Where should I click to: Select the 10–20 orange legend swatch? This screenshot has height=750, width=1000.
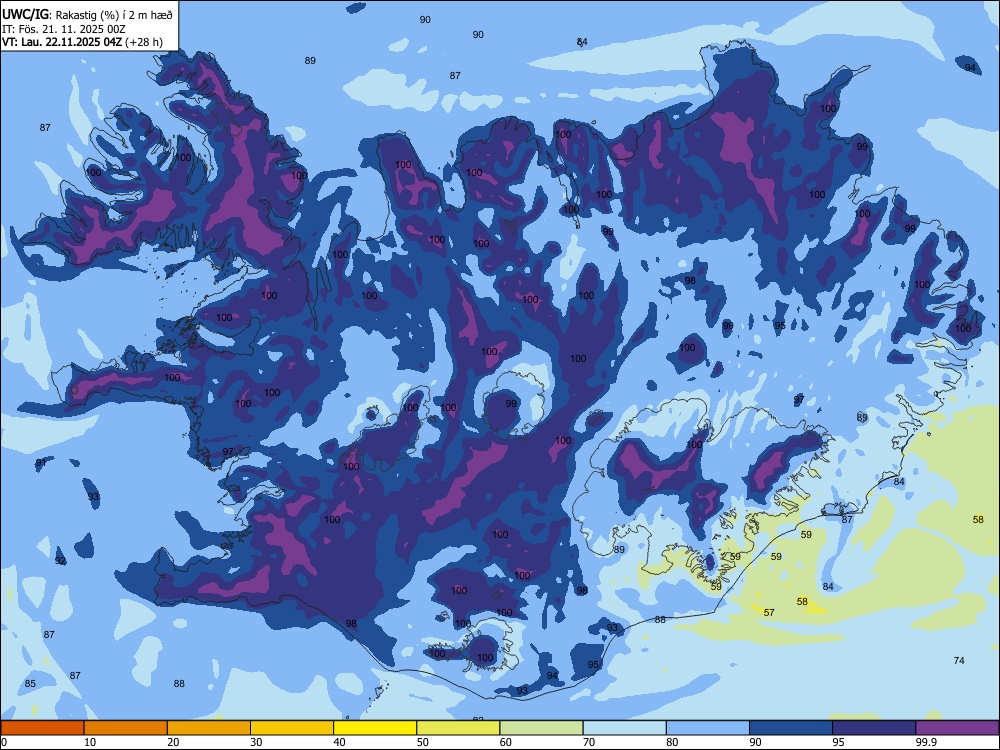click(126, 728)
